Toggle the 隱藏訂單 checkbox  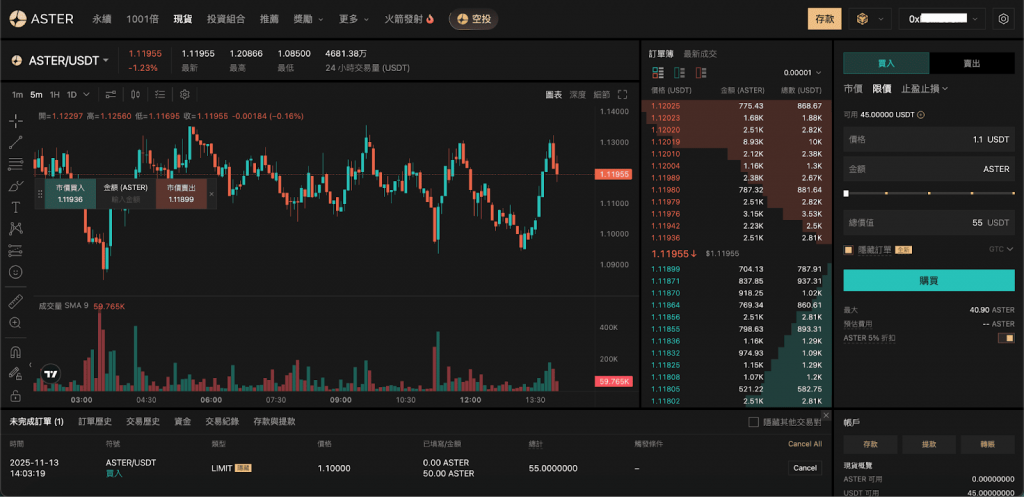pyautogui.click(x=849, y=249)
